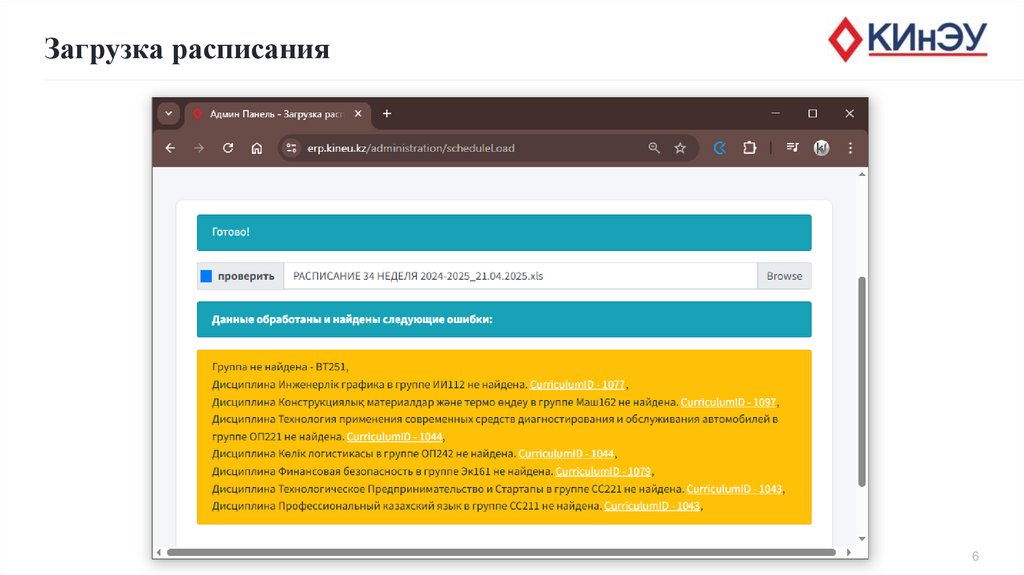Open link CurriculumID - 1079
Screen dimensions: 1024x575
(603, 471)
